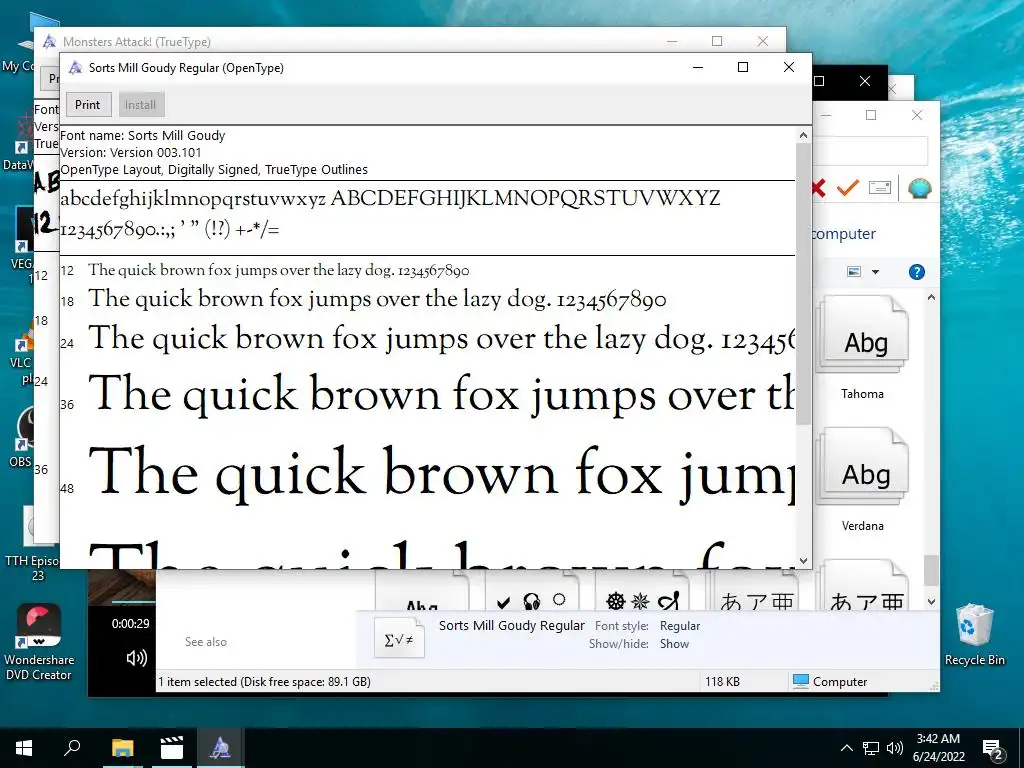Click the Verdana font name label
Viewport: 1024px width, 768px height.
coord(862,526)
